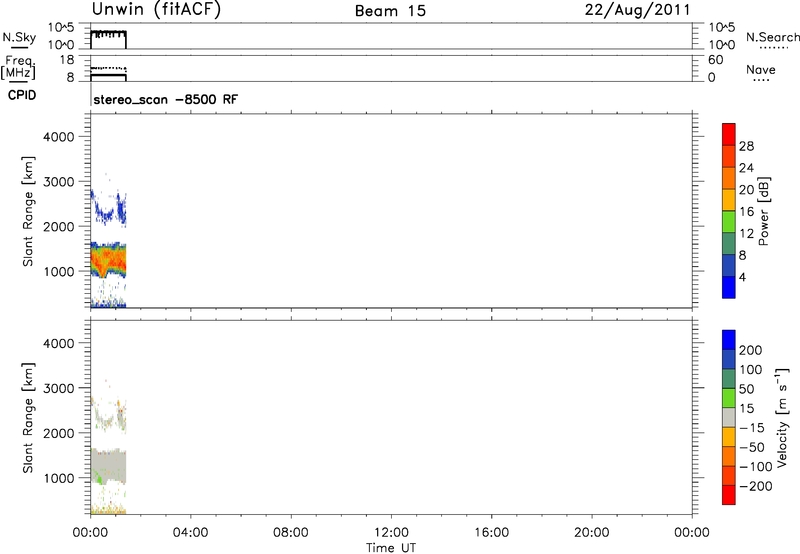Pick the light green segment of Power color bar
This screenshot has width=800, height=554.
pyautogui.click(x=729, y=221)
